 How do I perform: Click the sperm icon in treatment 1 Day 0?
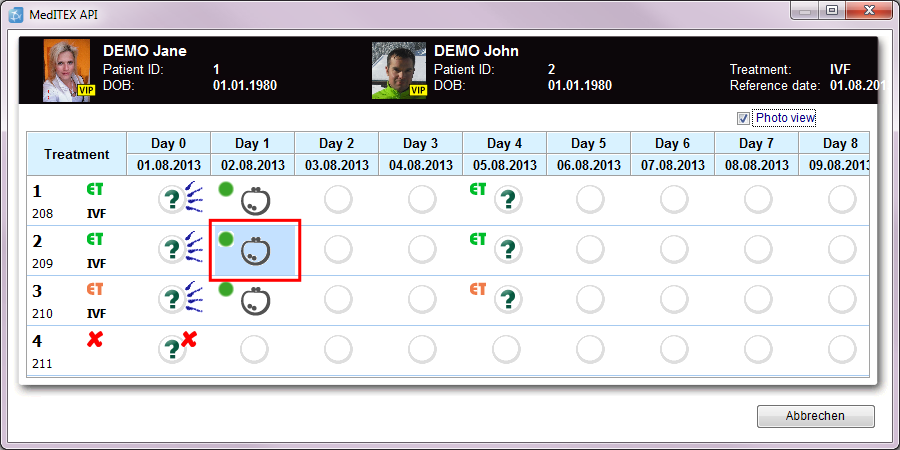[x=196, y=198]
